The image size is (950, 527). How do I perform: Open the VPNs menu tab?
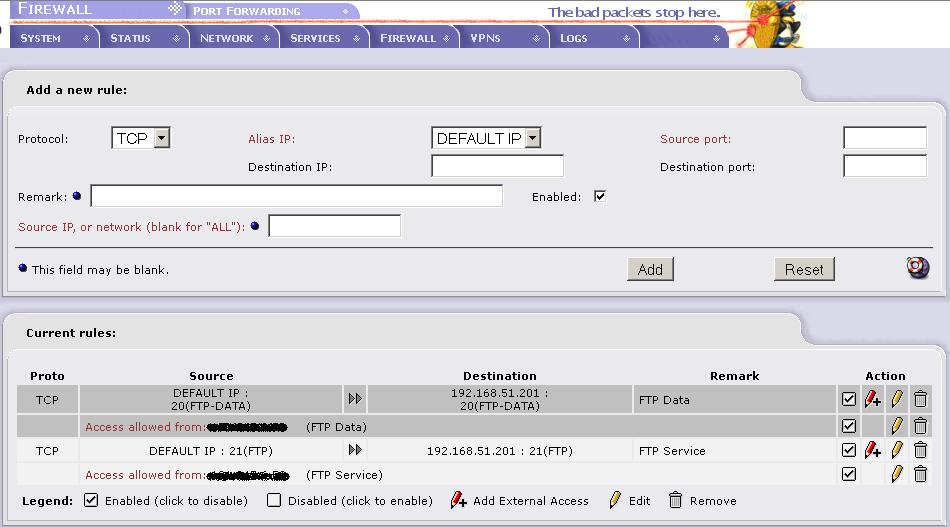pyautogui.click(x=504, y=38)
